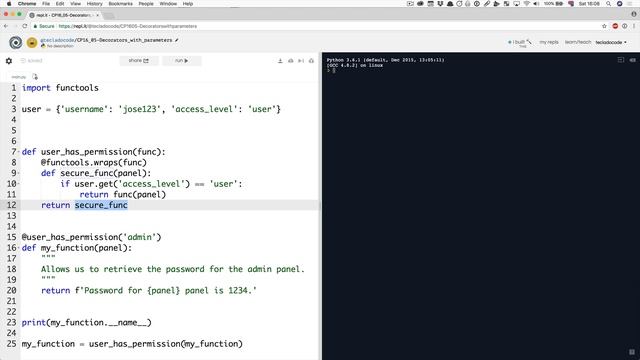Open the History menu
The width and height of the screenshot is (640, 360).
point(94,4)
